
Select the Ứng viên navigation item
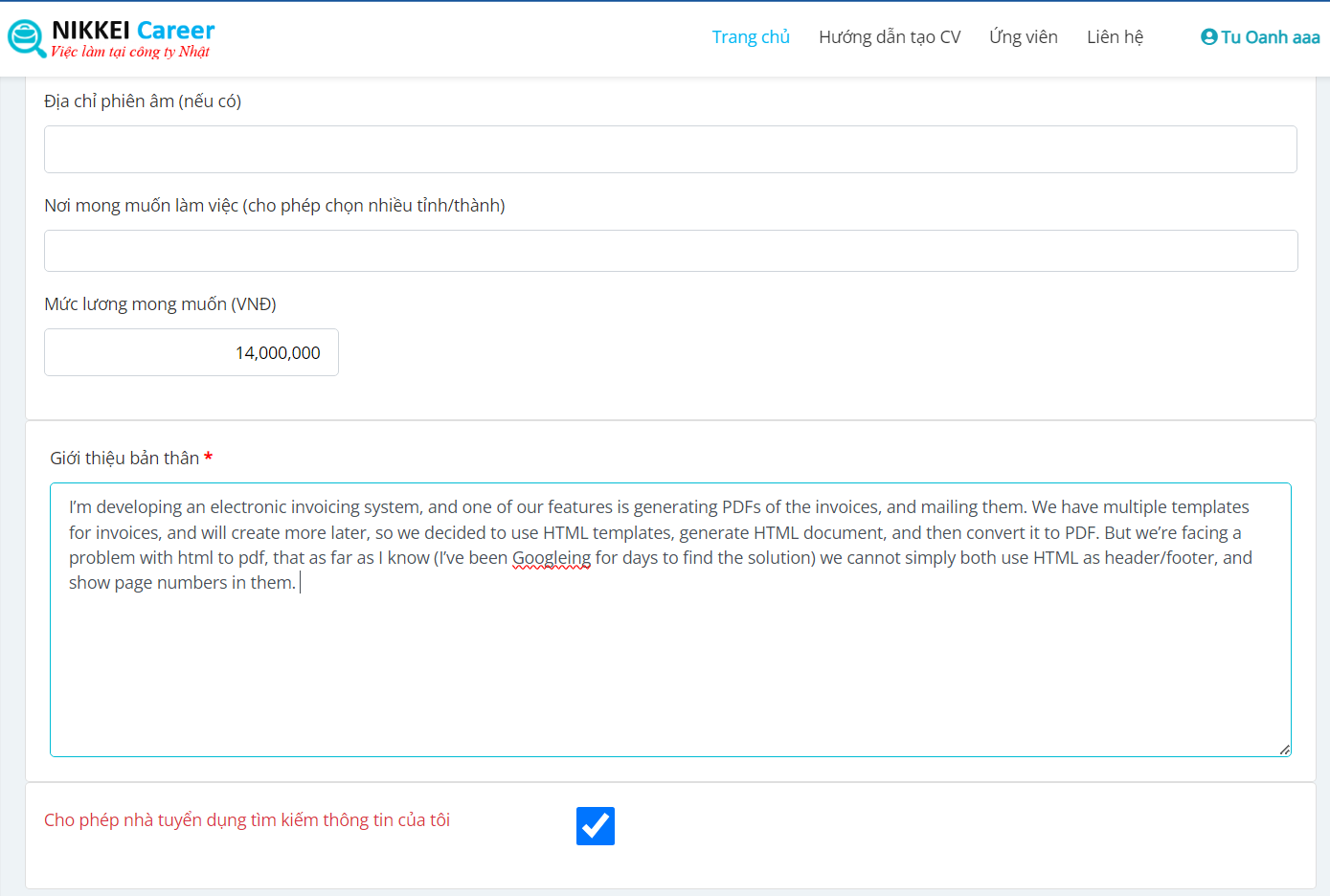[1023, 37]
